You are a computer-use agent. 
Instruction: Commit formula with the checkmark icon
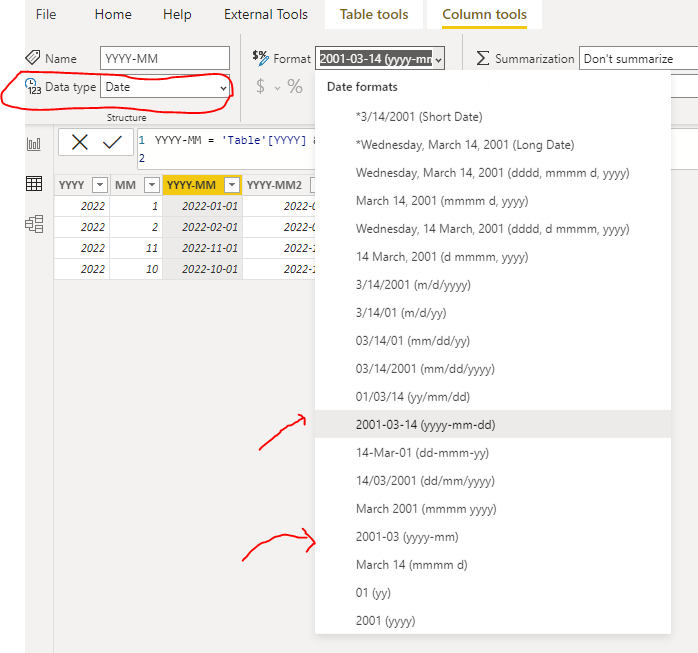click(x=112, y=142)
